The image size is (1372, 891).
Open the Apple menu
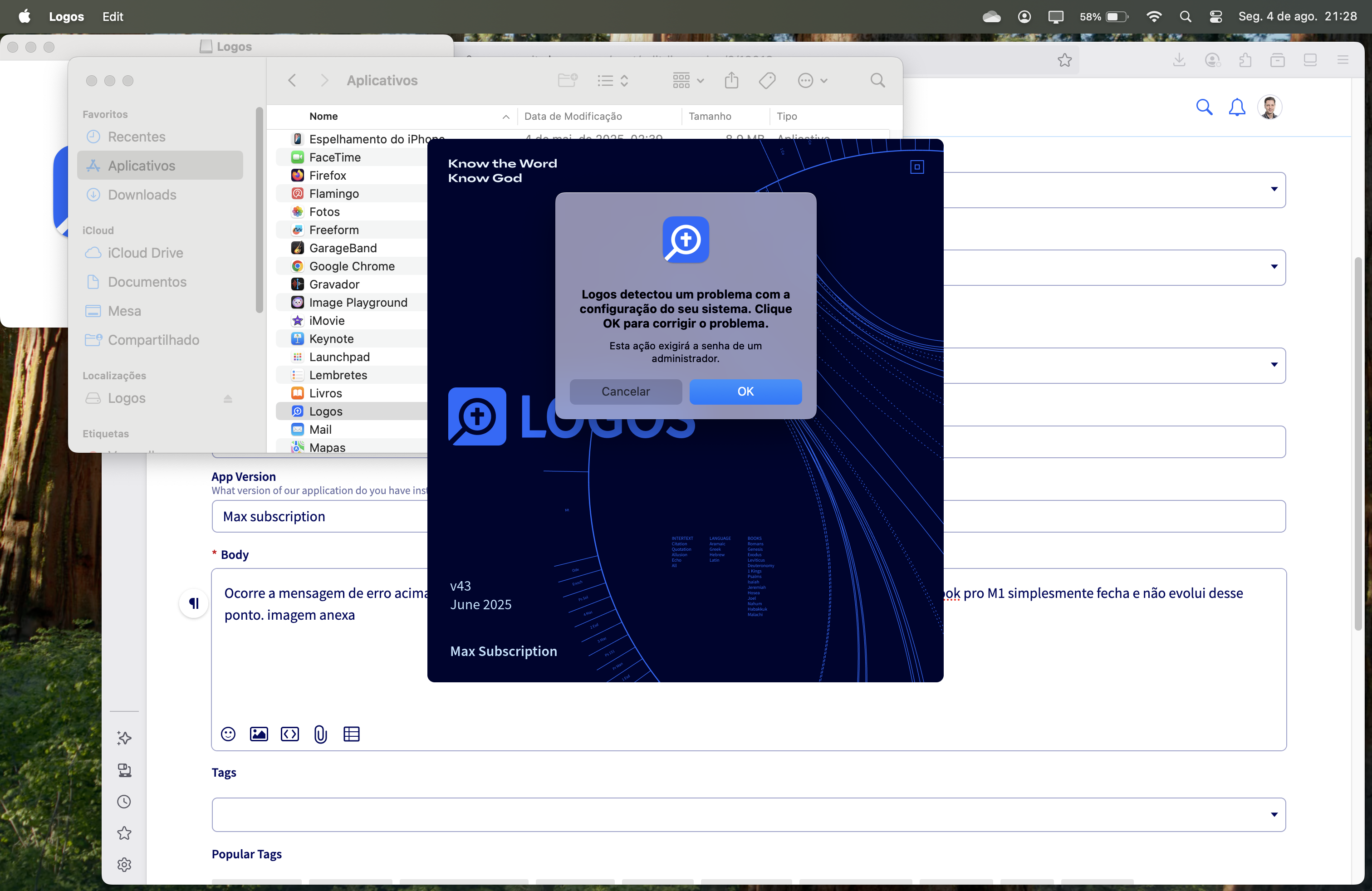24,16
